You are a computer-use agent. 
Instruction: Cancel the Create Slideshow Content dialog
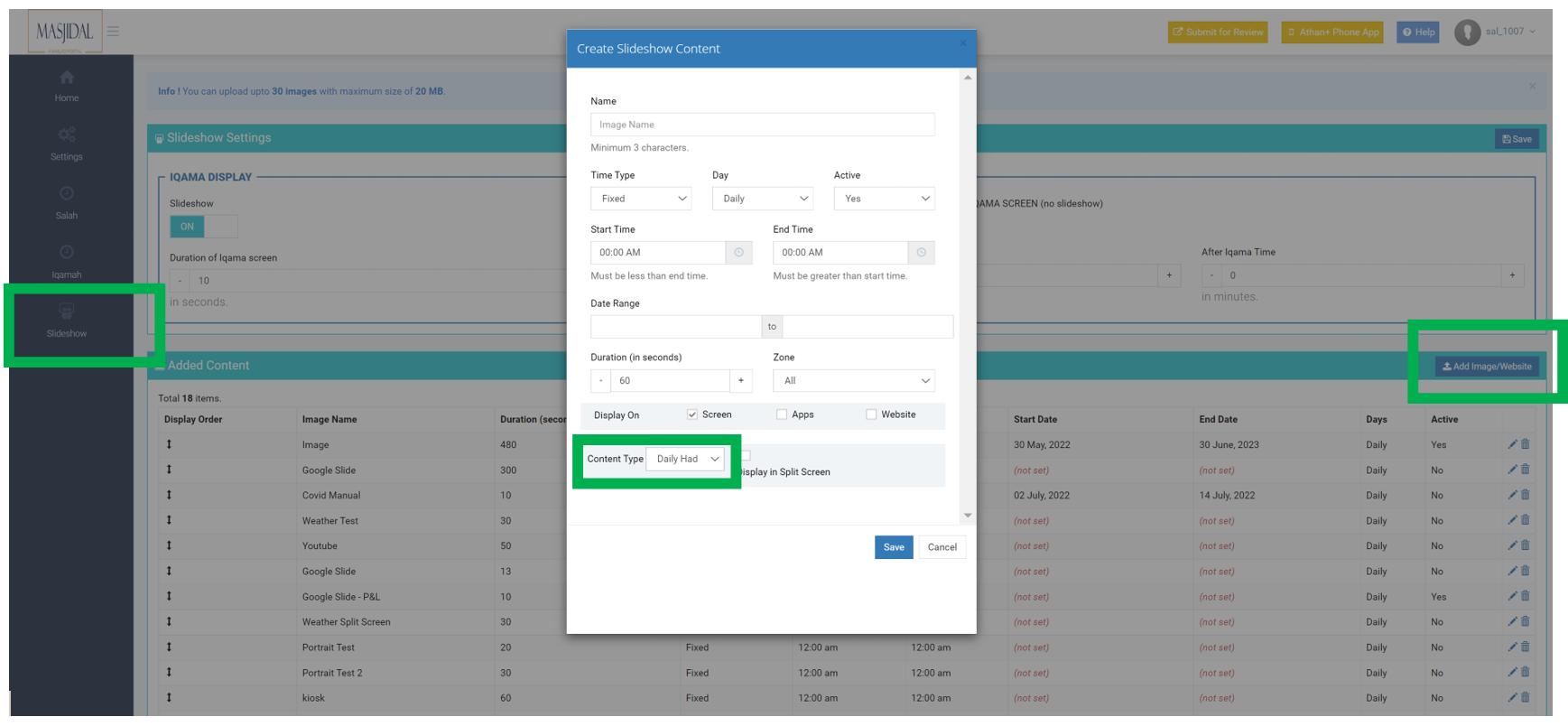(x=942, y=547)
